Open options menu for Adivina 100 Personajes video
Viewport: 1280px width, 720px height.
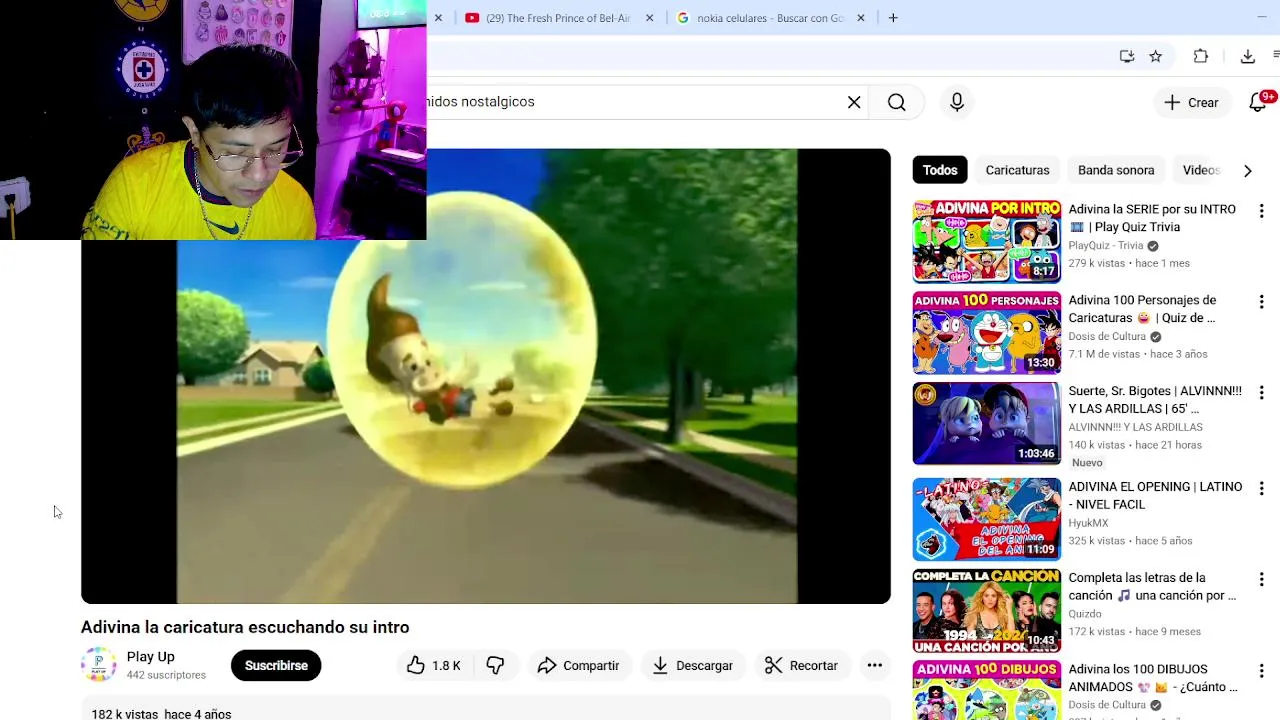(1261, 302)
